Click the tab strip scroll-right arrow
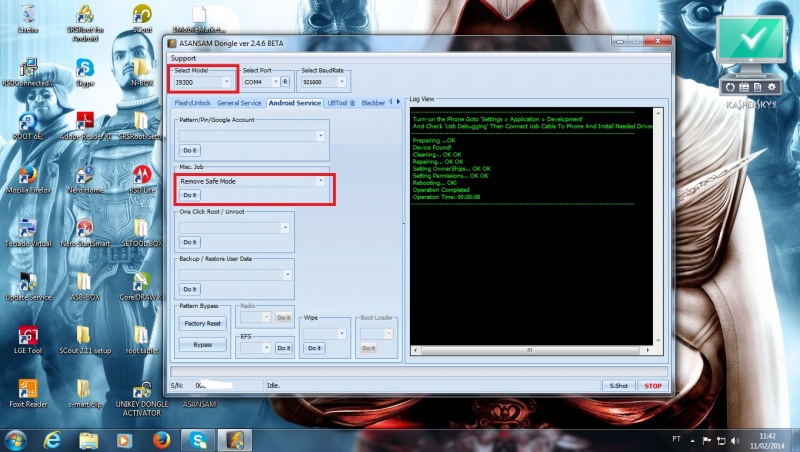This screenshot has width=800, height=452. pos(398,102)
